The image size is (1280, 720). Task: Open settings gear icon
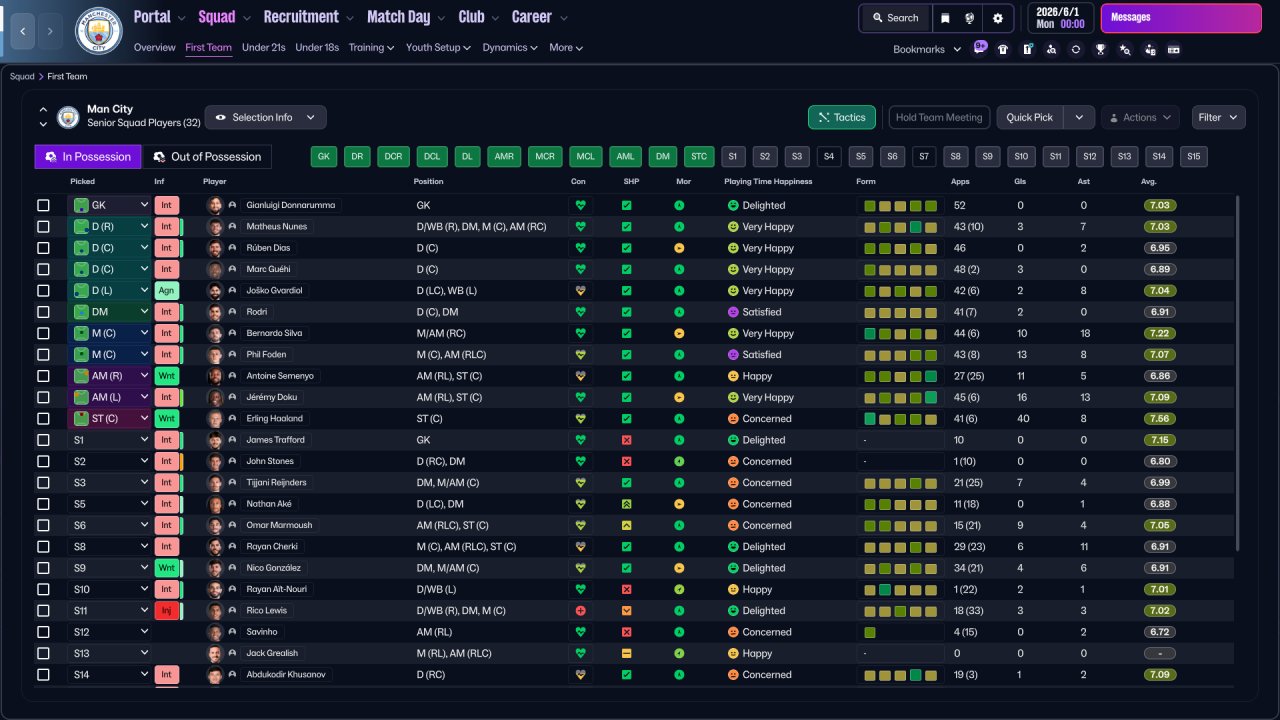[x=997, y=18]
